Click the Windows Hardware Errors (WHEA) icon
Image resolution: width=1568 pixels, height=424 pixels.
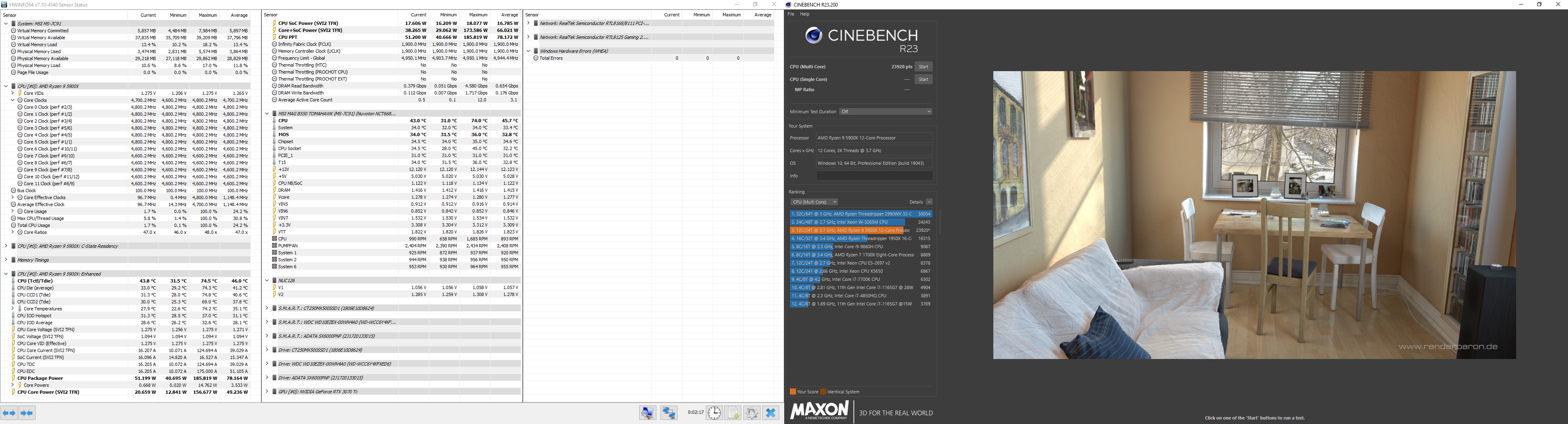pyautogui.click(x=535, y=51)
